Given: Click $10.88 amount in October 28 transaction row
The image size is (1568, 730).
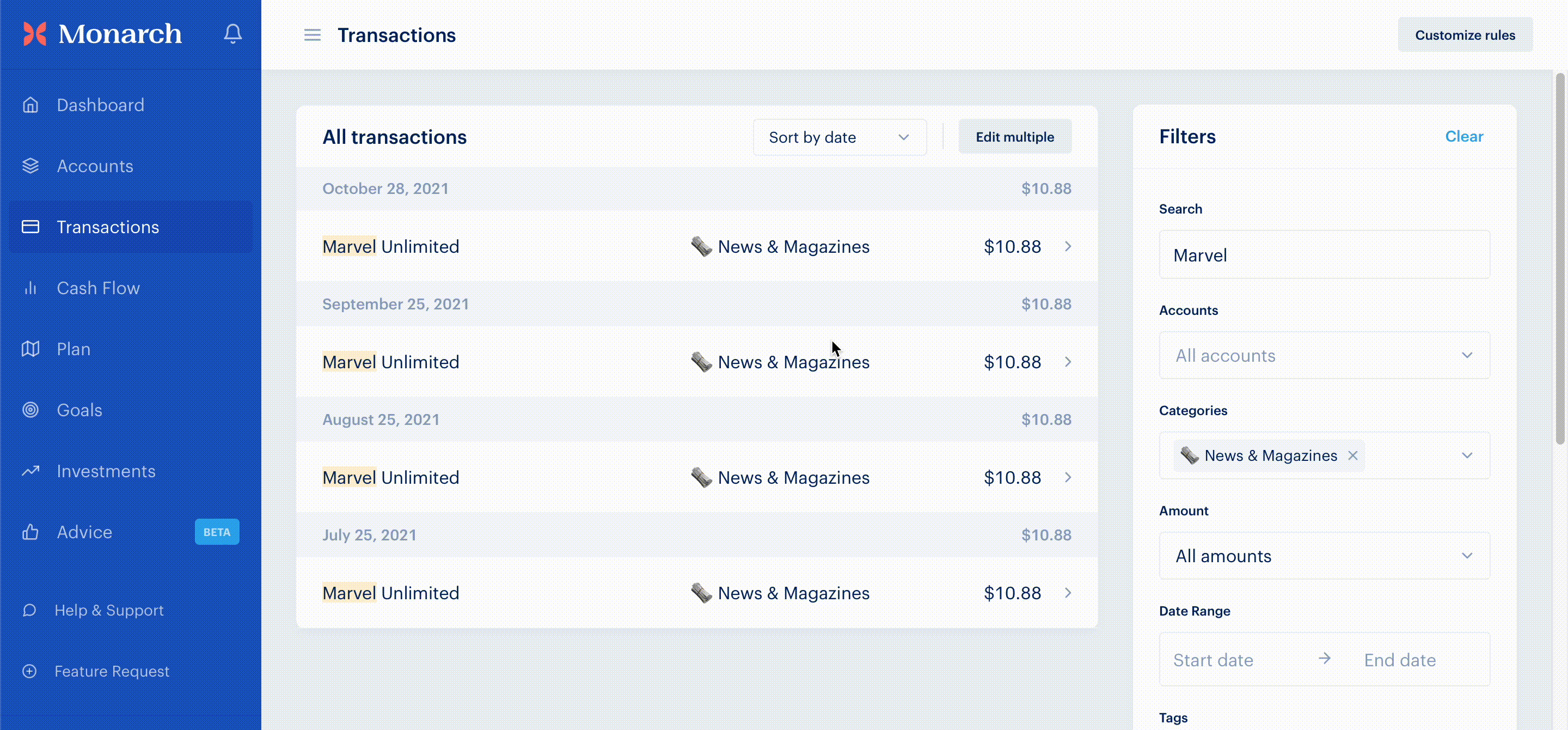Looking at the screenshot, I should pyautogui.click(x=1012, y=247).
